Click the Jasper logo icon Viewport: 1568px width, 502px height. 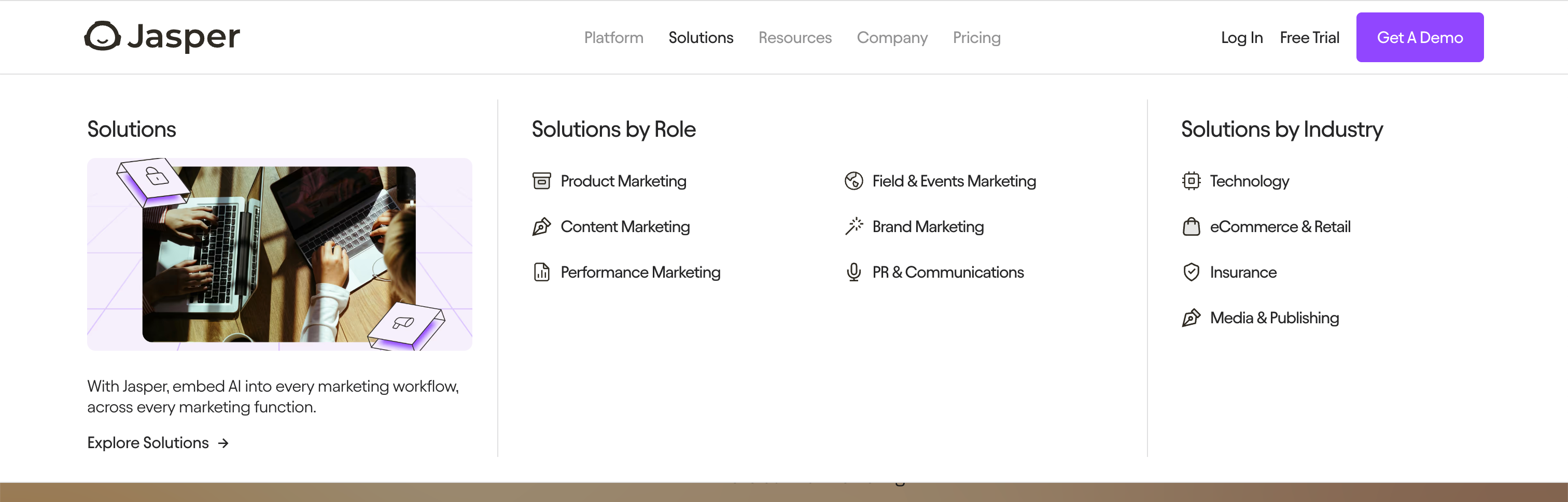click(x=102, y=36)
